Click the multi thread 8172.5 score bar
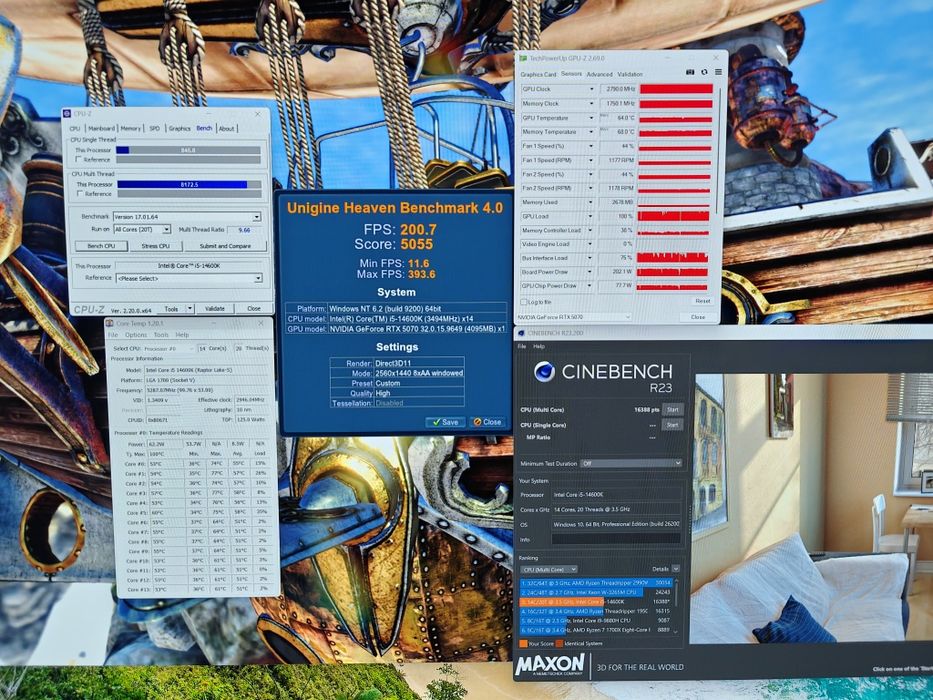The image size is (933, 700). tap(189, 185)
